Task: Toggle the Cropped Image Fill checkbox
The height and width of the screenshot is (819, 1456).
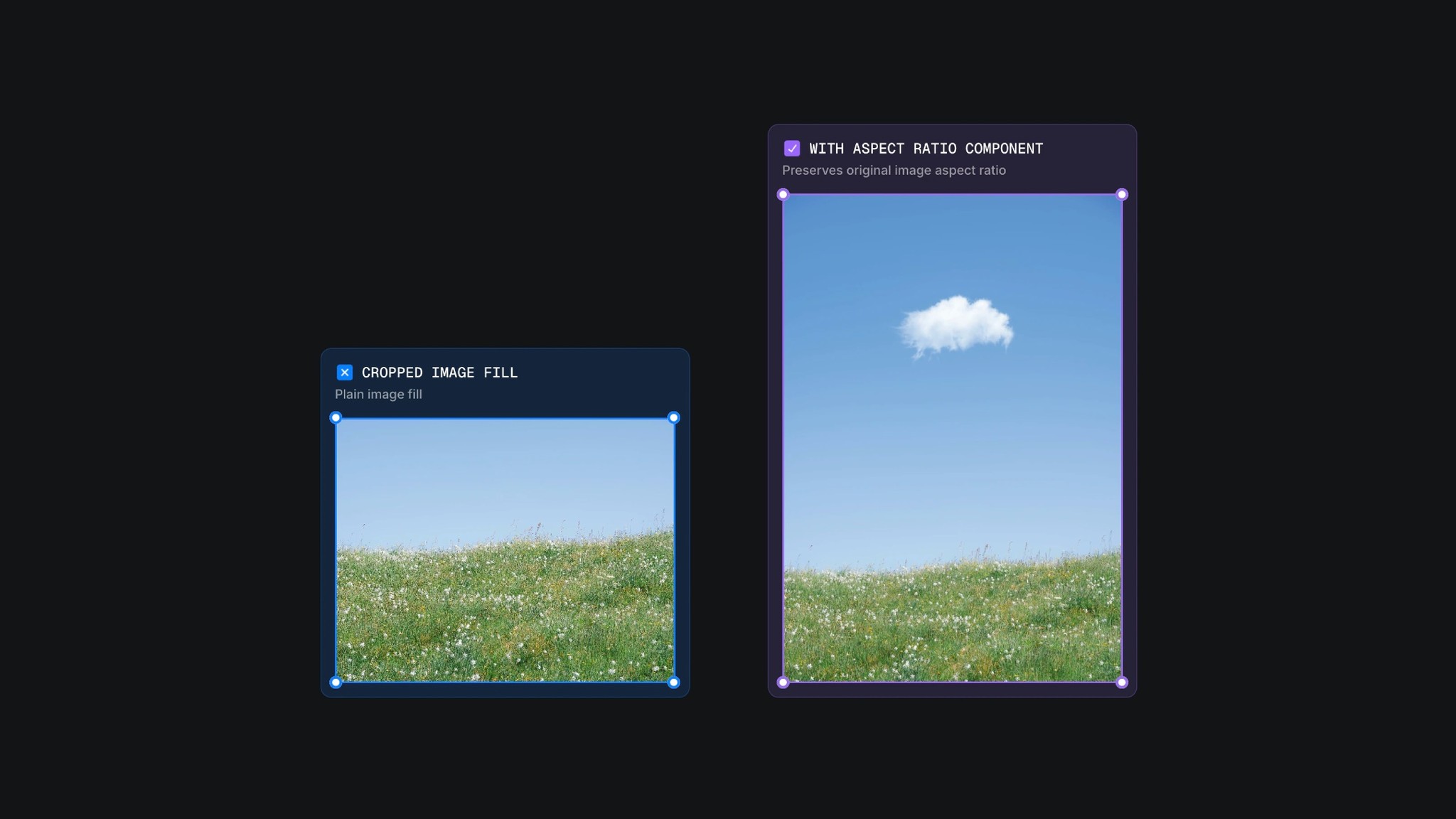Action: [345, 372]
